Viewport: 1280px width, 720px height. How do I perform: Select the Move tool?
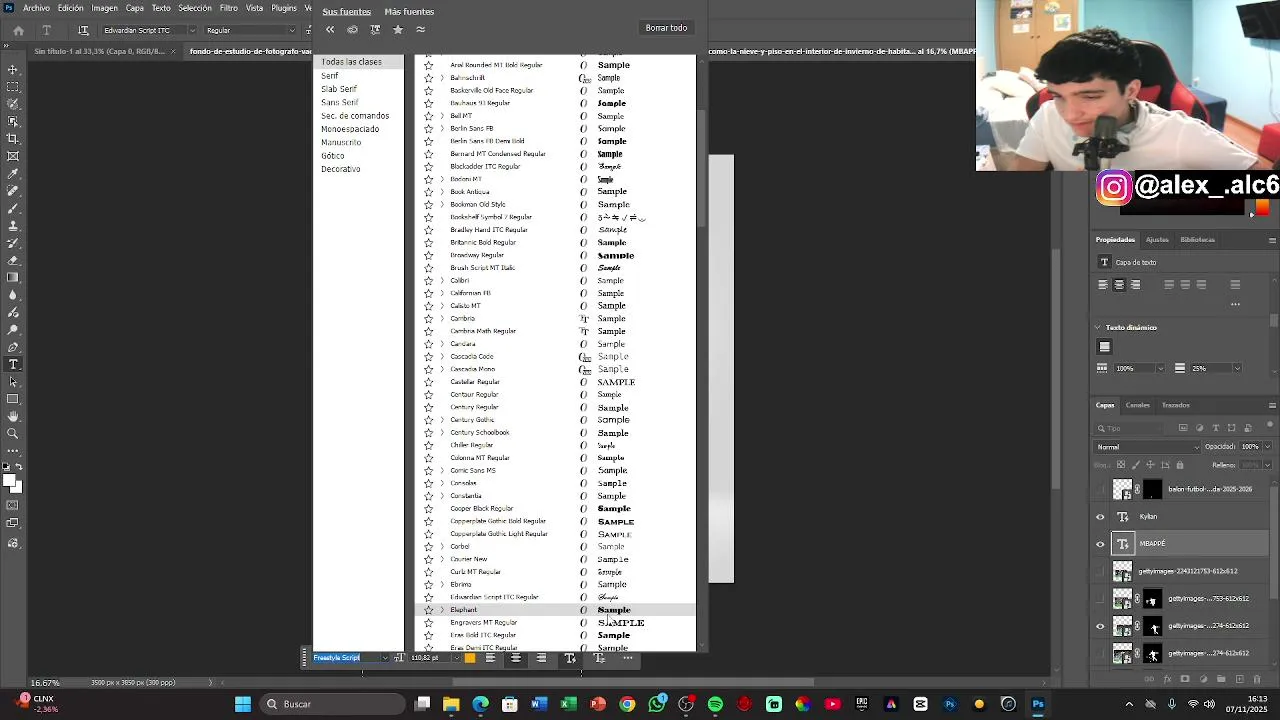(x=13, y=69)
